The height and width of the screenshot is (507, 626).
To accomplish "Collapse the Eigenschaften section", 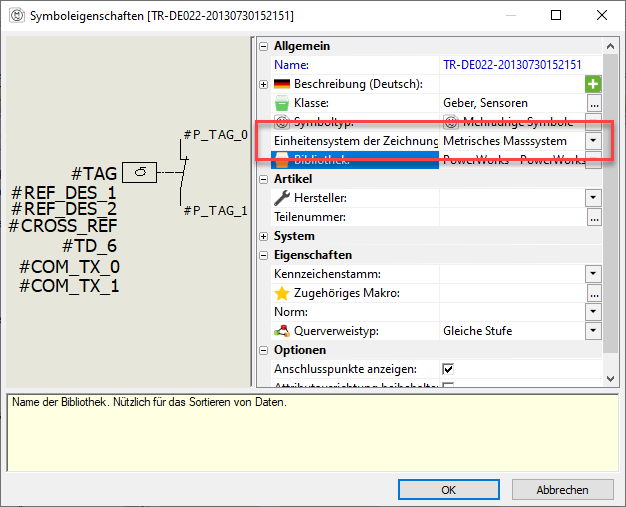I will click(x=264, y=255).
